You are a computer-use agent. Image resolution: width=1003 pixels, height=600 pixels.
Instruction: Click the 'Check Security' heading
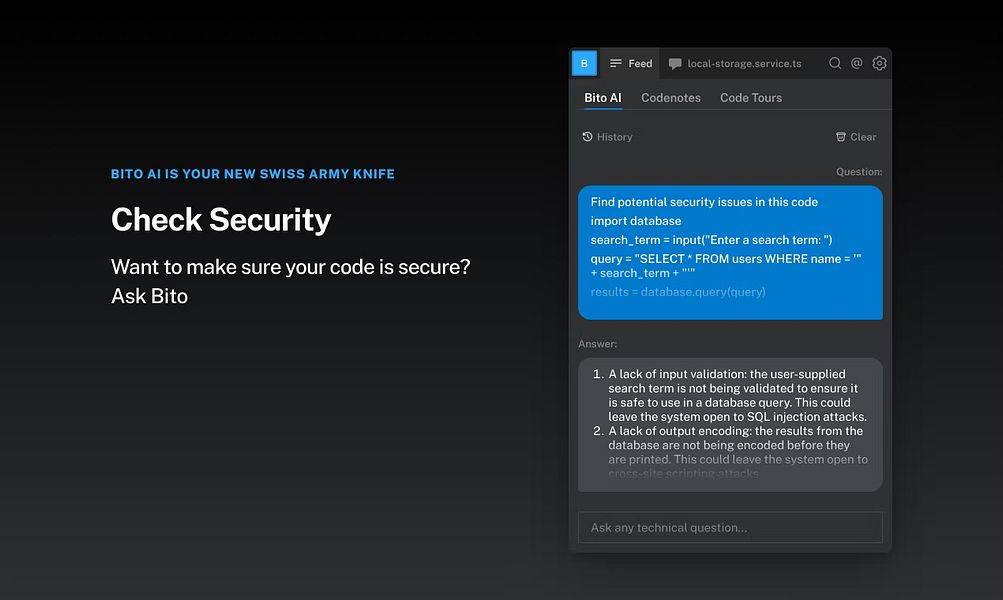[x=221, y=219]
